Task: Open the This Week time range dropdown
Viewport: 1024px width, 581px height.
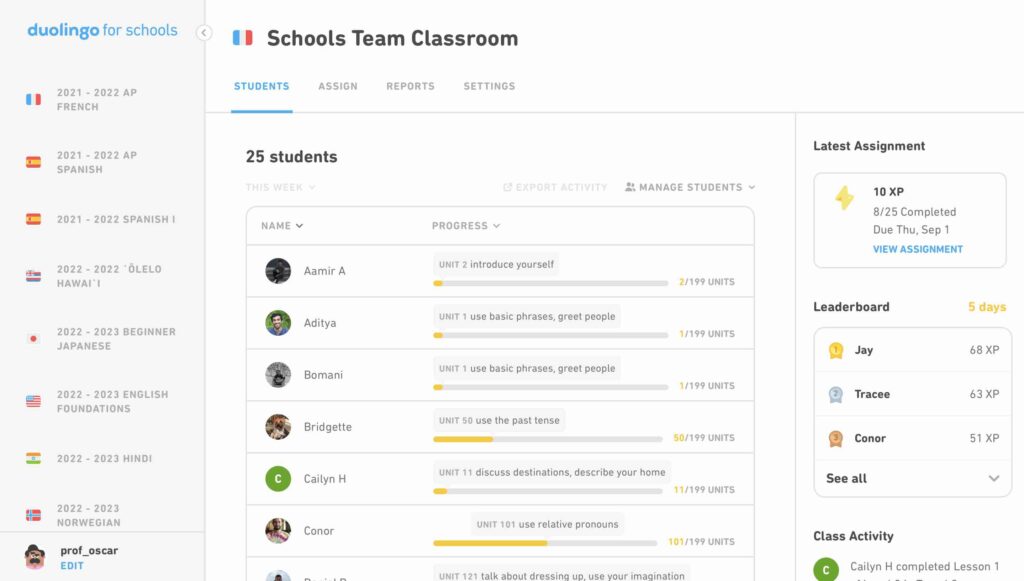Action: click(281, 187)
